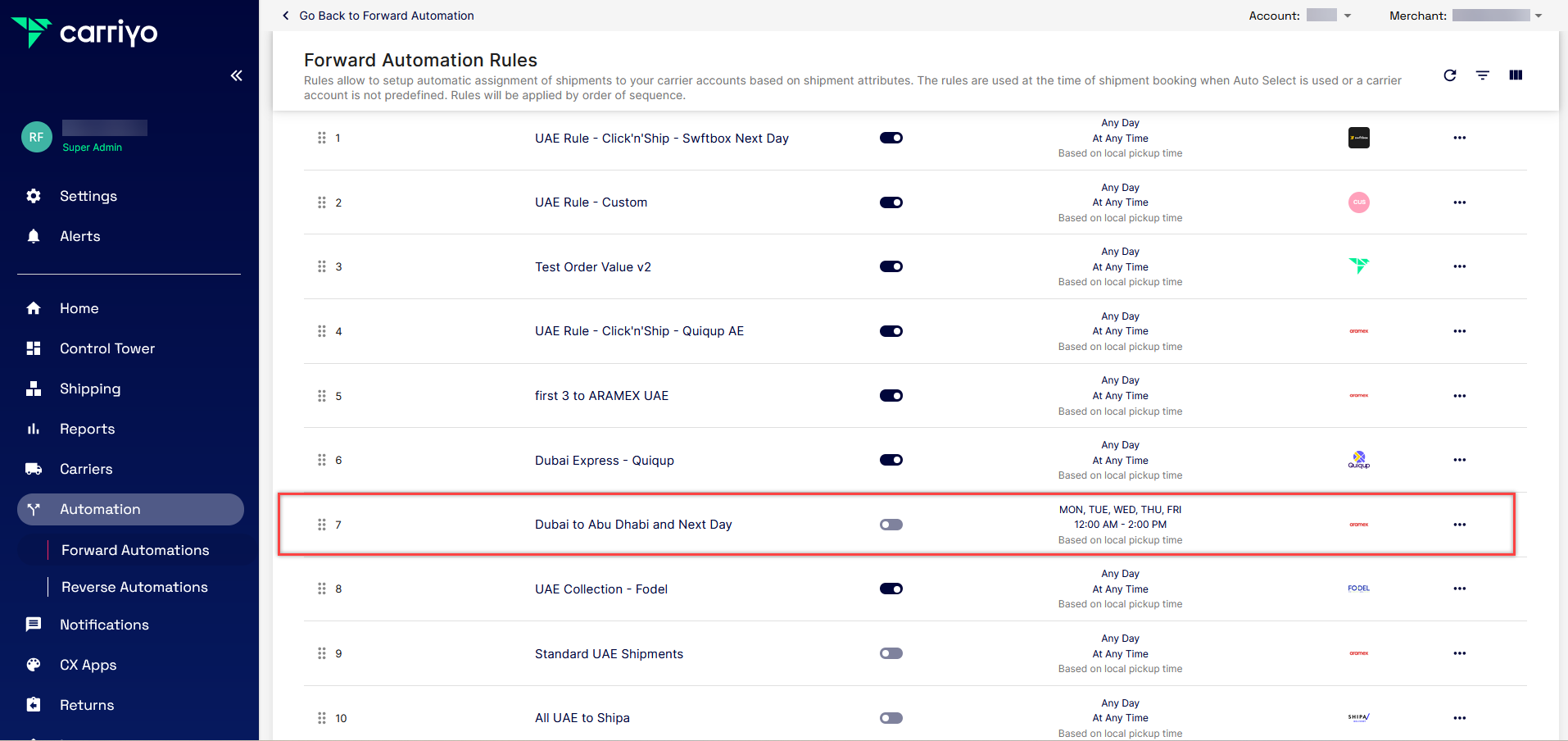Screen dimensions: 1568x741
Task: Disable the Test Order Value v2 toggle
Action: pos(890,266)
